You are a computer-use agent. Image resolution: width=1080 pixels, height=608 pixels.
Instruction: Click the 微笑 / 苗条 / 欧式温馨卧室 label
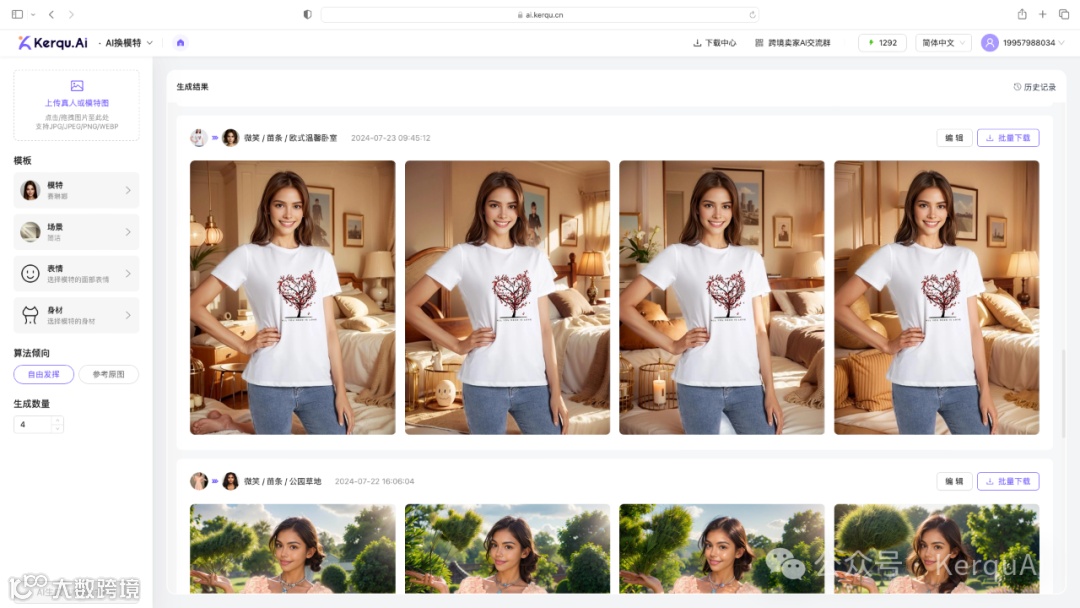(x=291, y=138)
